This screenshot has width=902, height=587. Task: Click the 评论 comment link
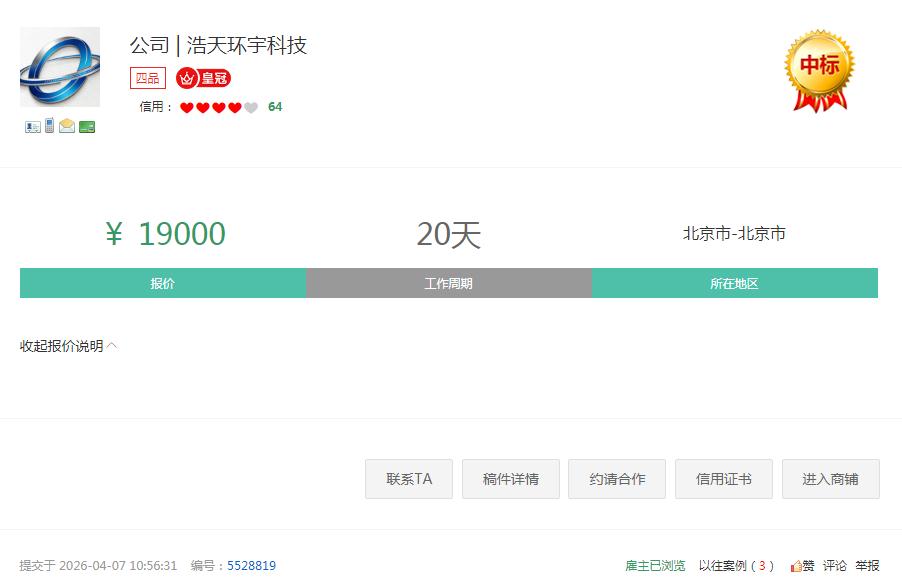point(835,566)
